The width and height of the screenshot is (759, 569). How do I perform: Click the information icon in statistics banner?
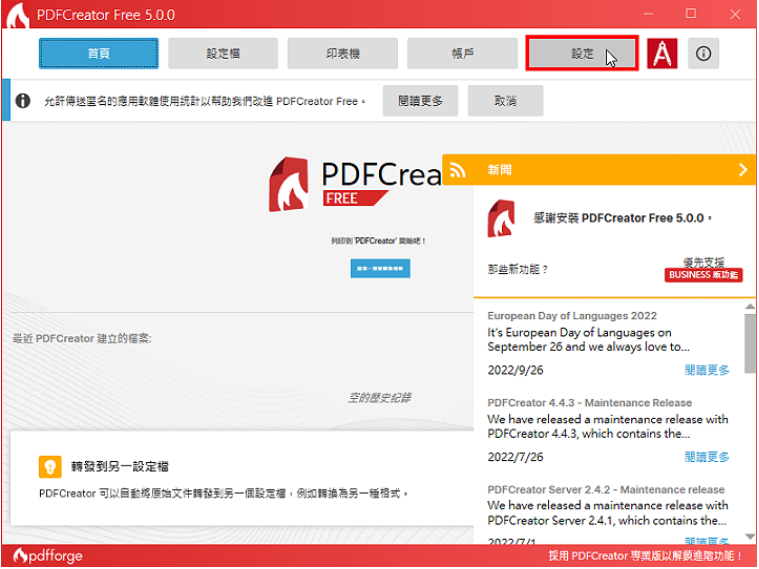(23, 101)
